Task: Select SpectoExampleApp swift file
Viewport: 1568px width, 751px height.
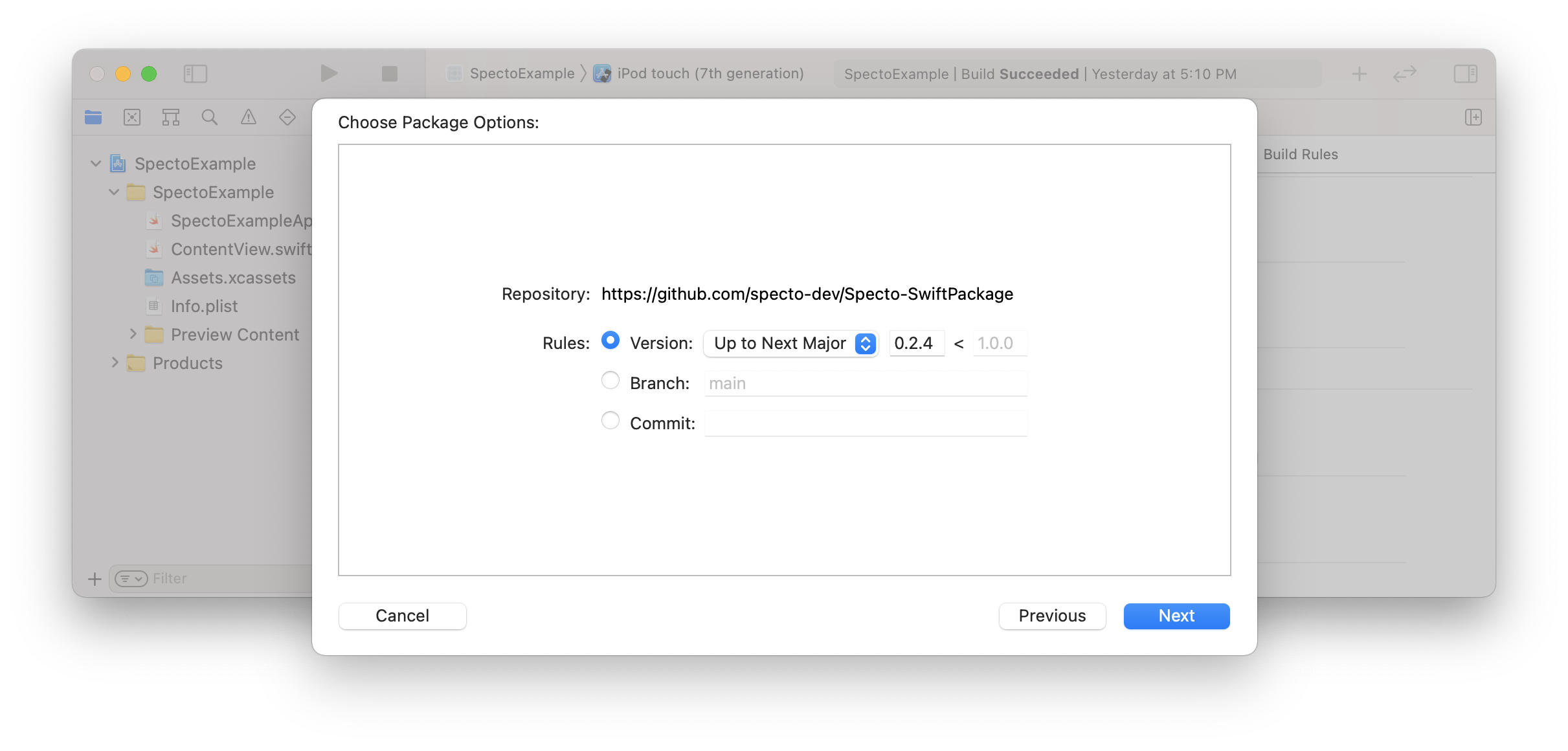Action: [229, 221]
